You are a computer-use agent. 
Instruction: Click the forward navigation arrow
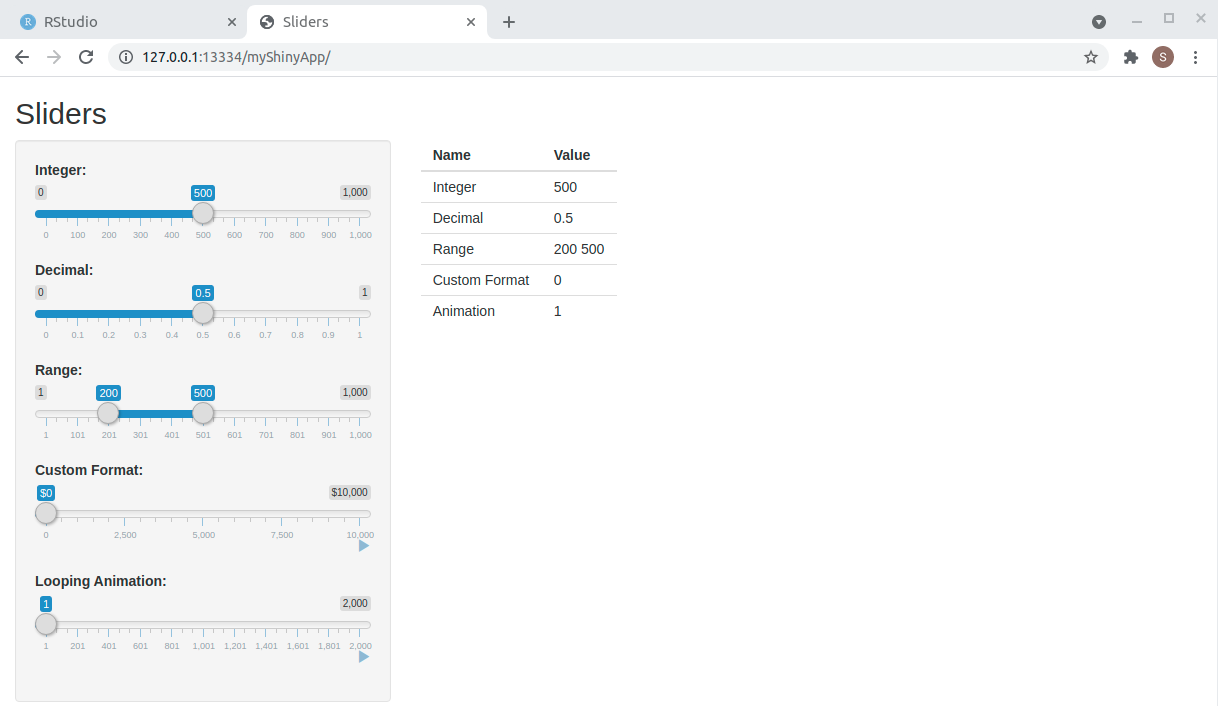pos(54,57)
